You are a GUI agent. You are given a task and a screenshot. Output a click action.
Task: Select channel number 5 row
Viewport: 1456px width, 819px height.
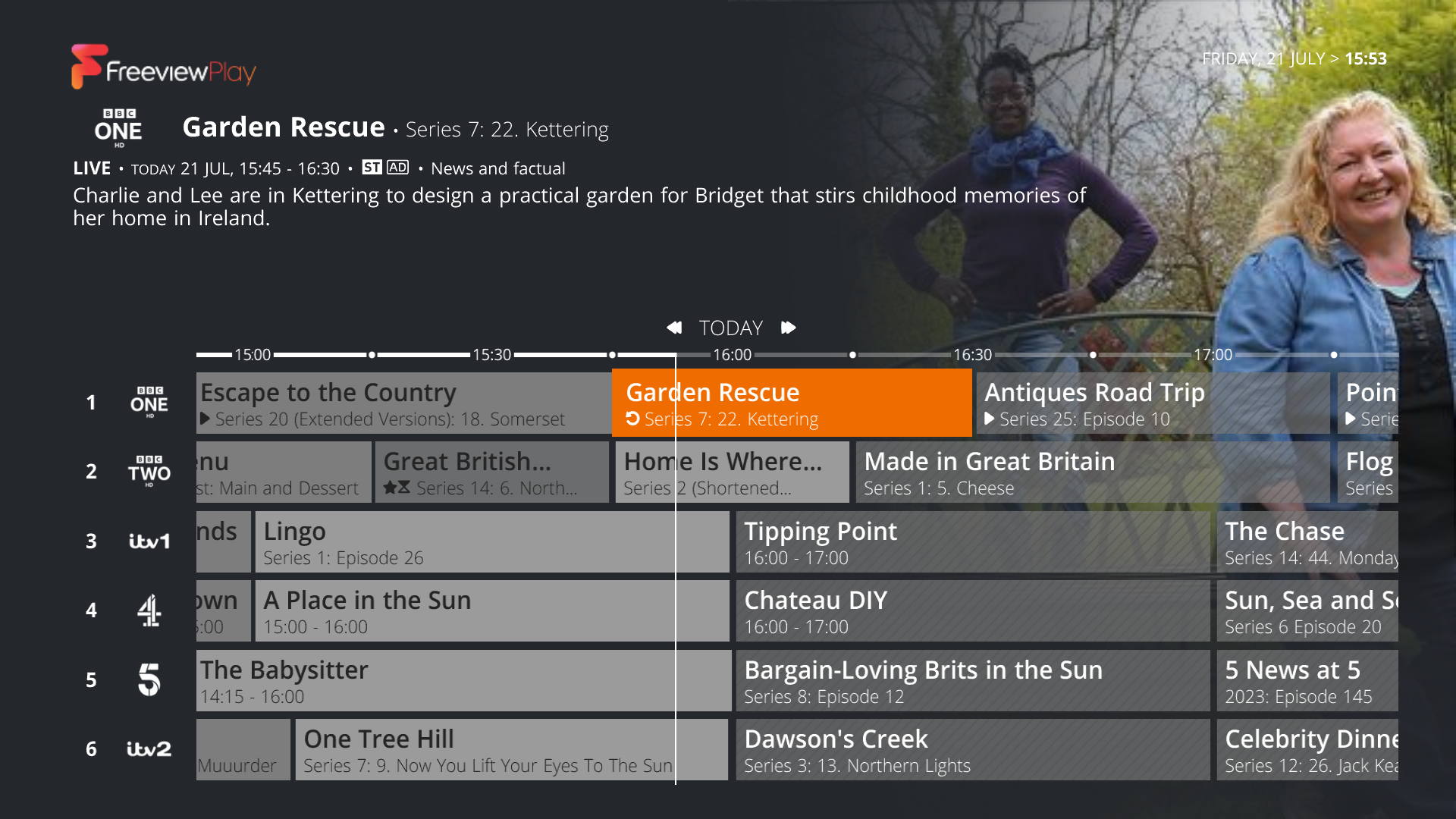(91, 680)
